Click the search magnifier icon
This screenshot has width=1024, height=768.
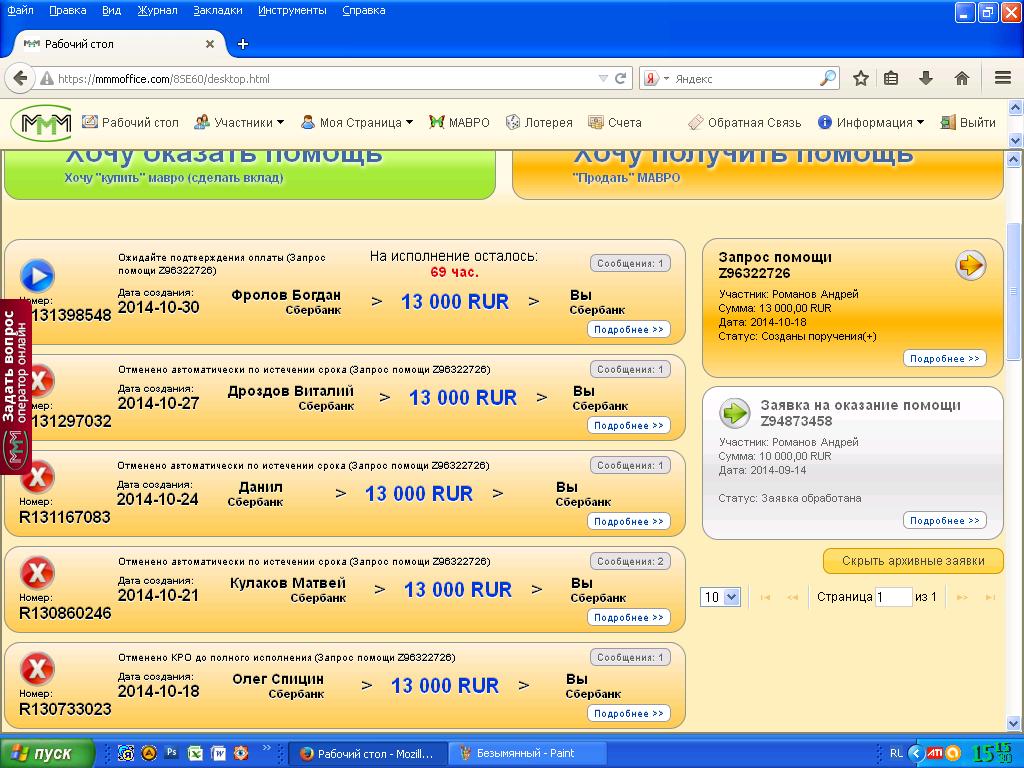pyautogui.click(x=828, y=78)
